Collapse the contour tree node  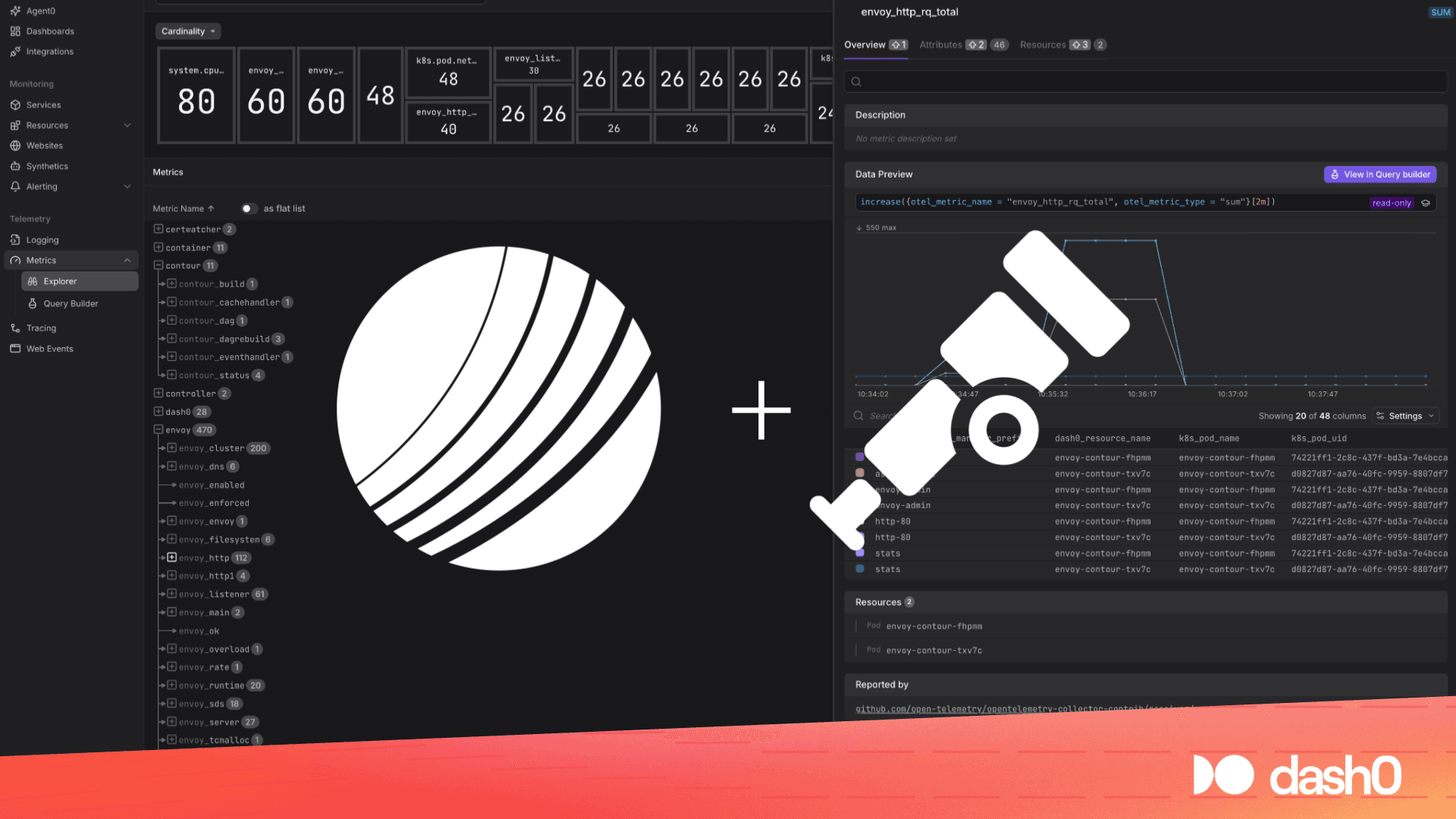coord(158,265)
